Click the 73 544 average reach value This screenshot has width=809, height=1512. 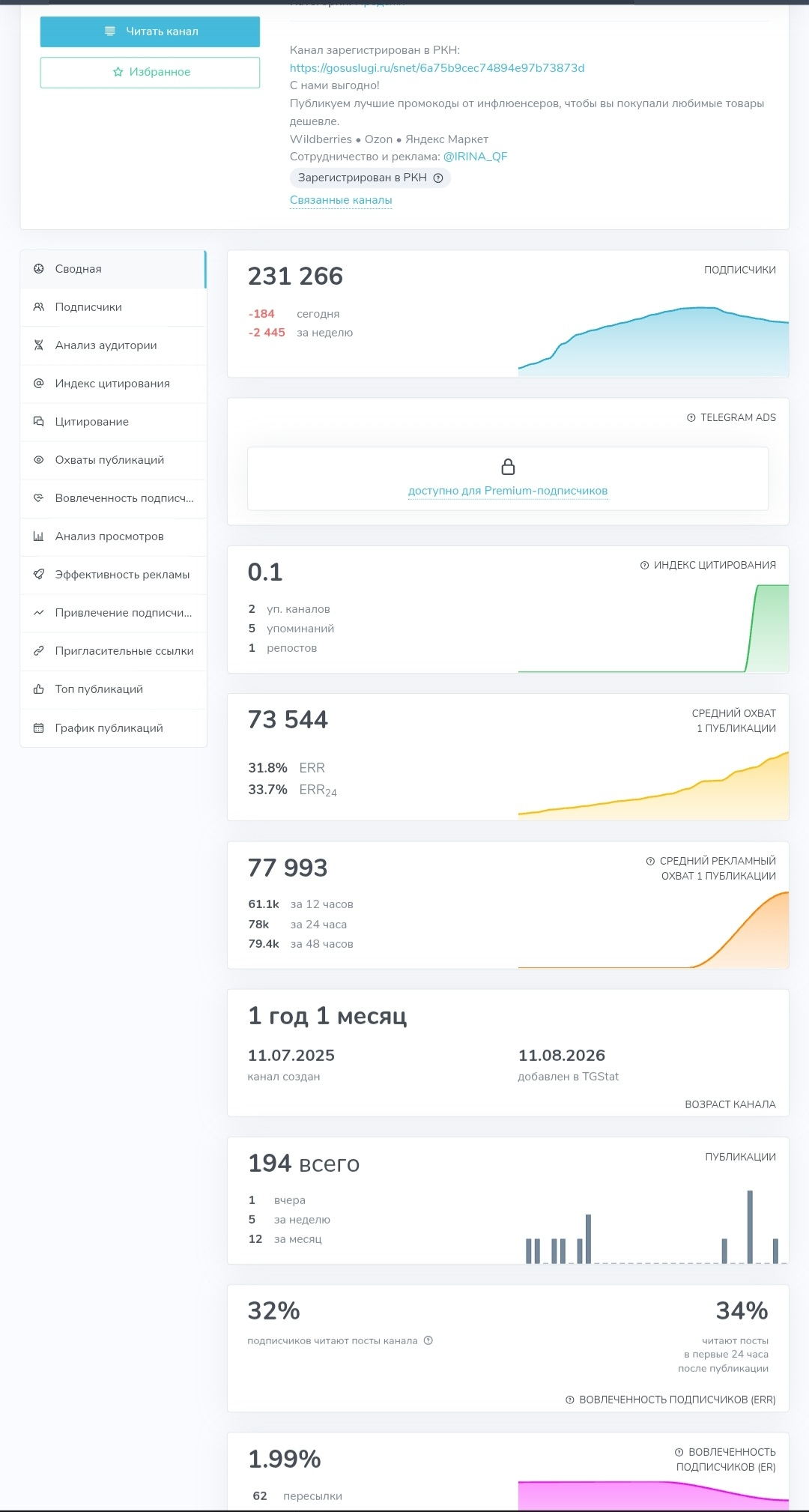coord(288,720)
